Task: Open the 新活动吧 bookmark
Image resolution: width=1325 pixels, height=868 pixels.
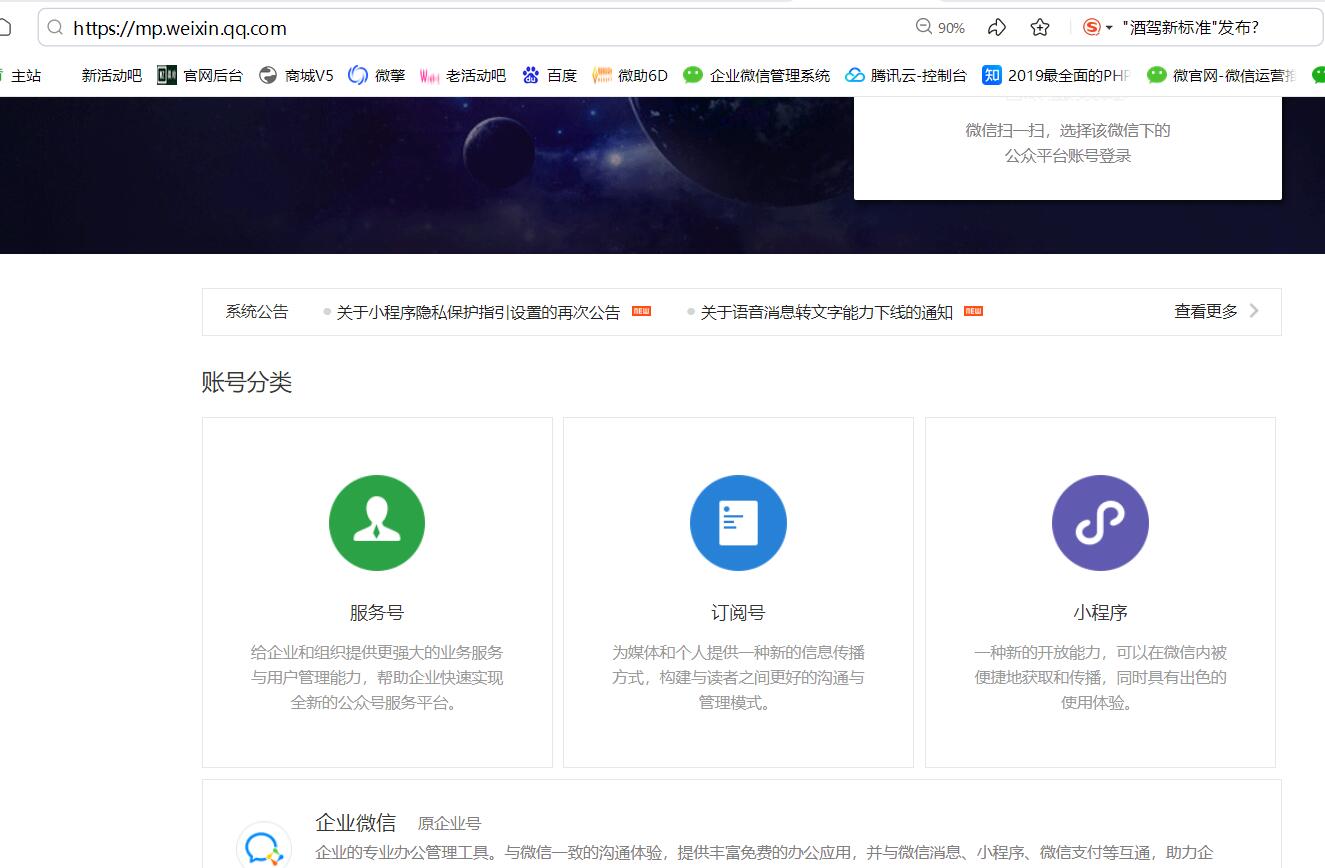Action: [111, 75]
